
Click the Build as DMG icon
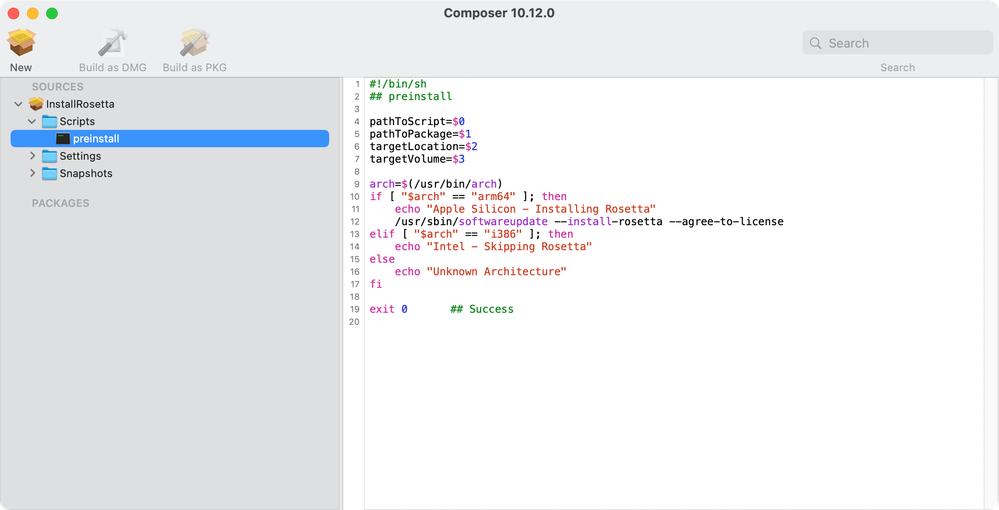[x=113, y=43]
